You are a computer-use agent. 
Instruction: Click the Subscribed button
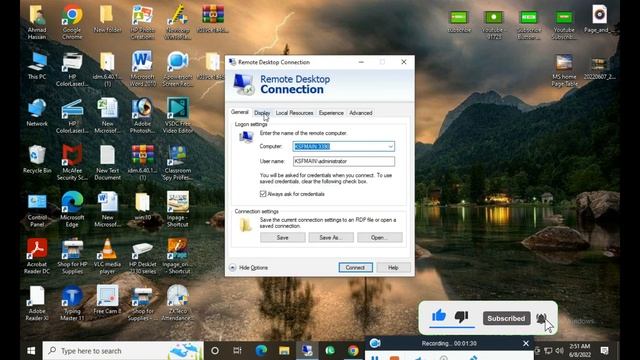507,318
